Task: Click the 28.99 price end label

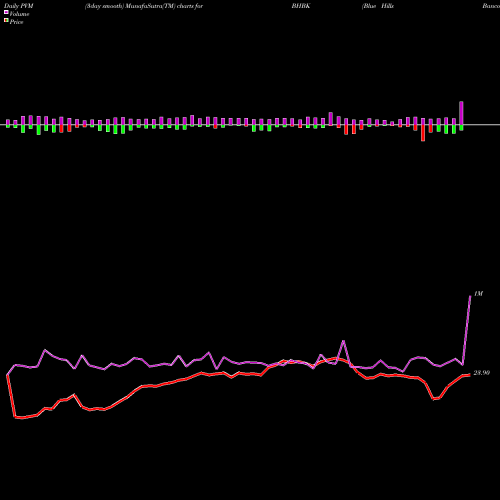Action: pyautogui.click(x=482, y=373)
